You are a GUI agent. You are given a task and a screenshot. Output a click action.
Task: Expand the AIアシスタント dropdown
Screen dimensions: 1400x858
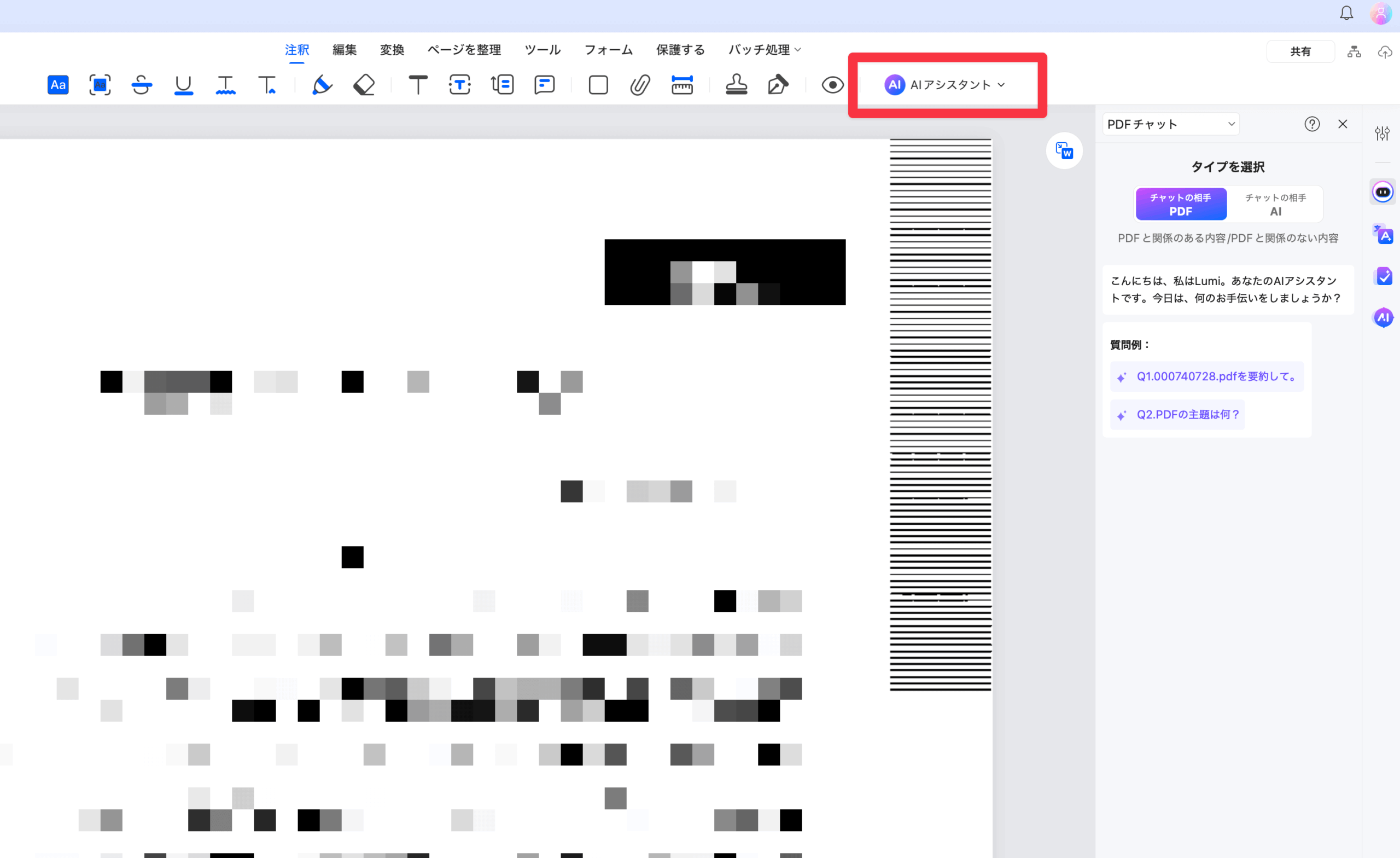[946, 85]
